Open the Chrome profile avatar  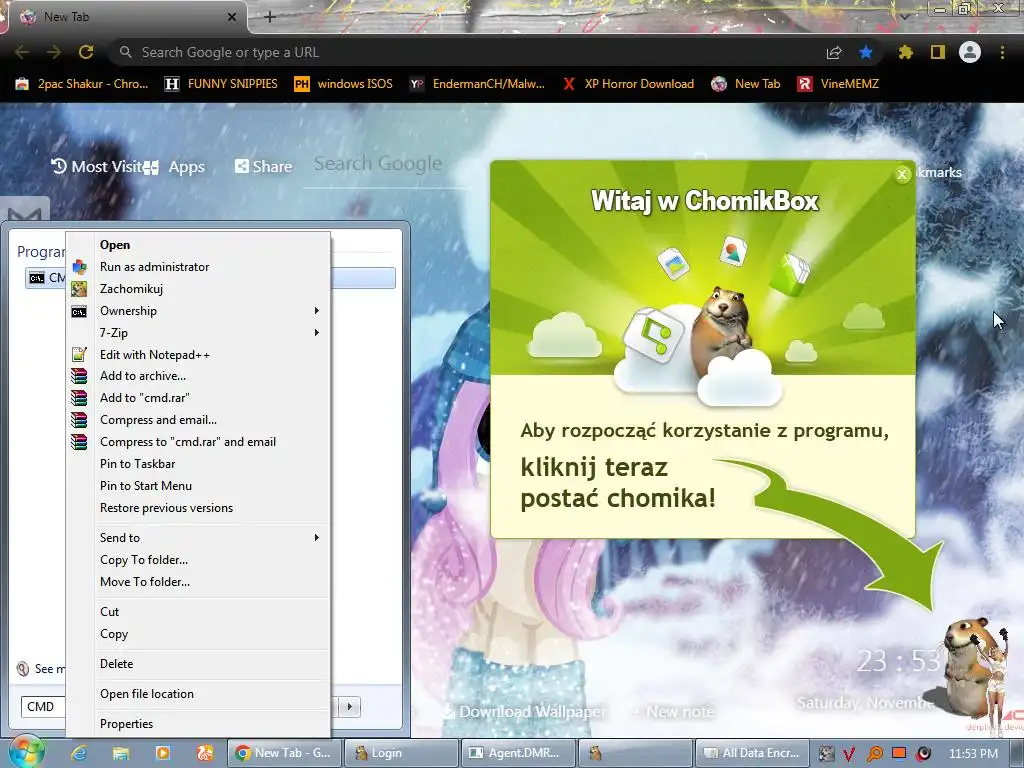970,52
